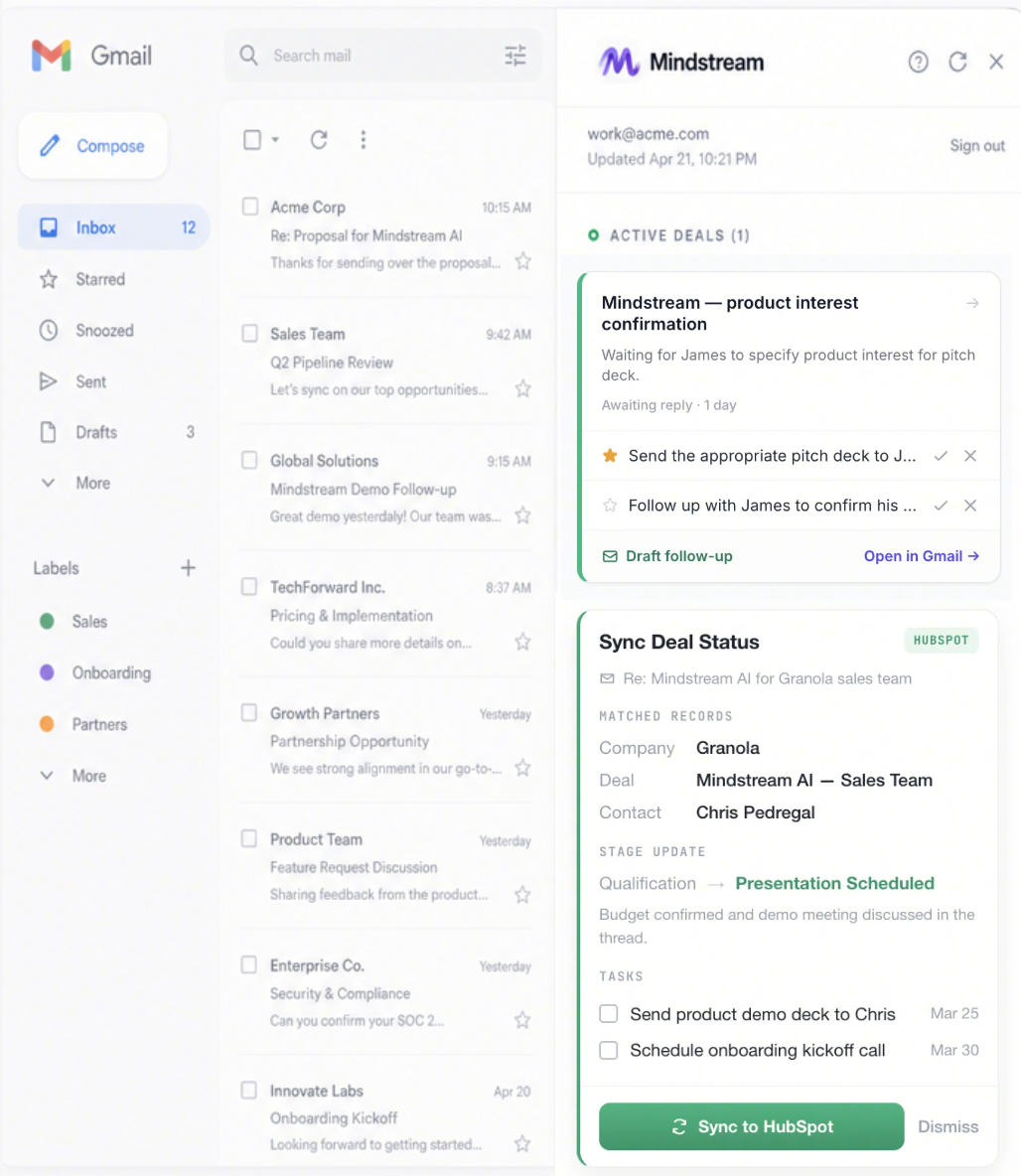Click the purple Onboarding label dot
The height and width of the screenshot is (1176, 1021).
(47, 672)
